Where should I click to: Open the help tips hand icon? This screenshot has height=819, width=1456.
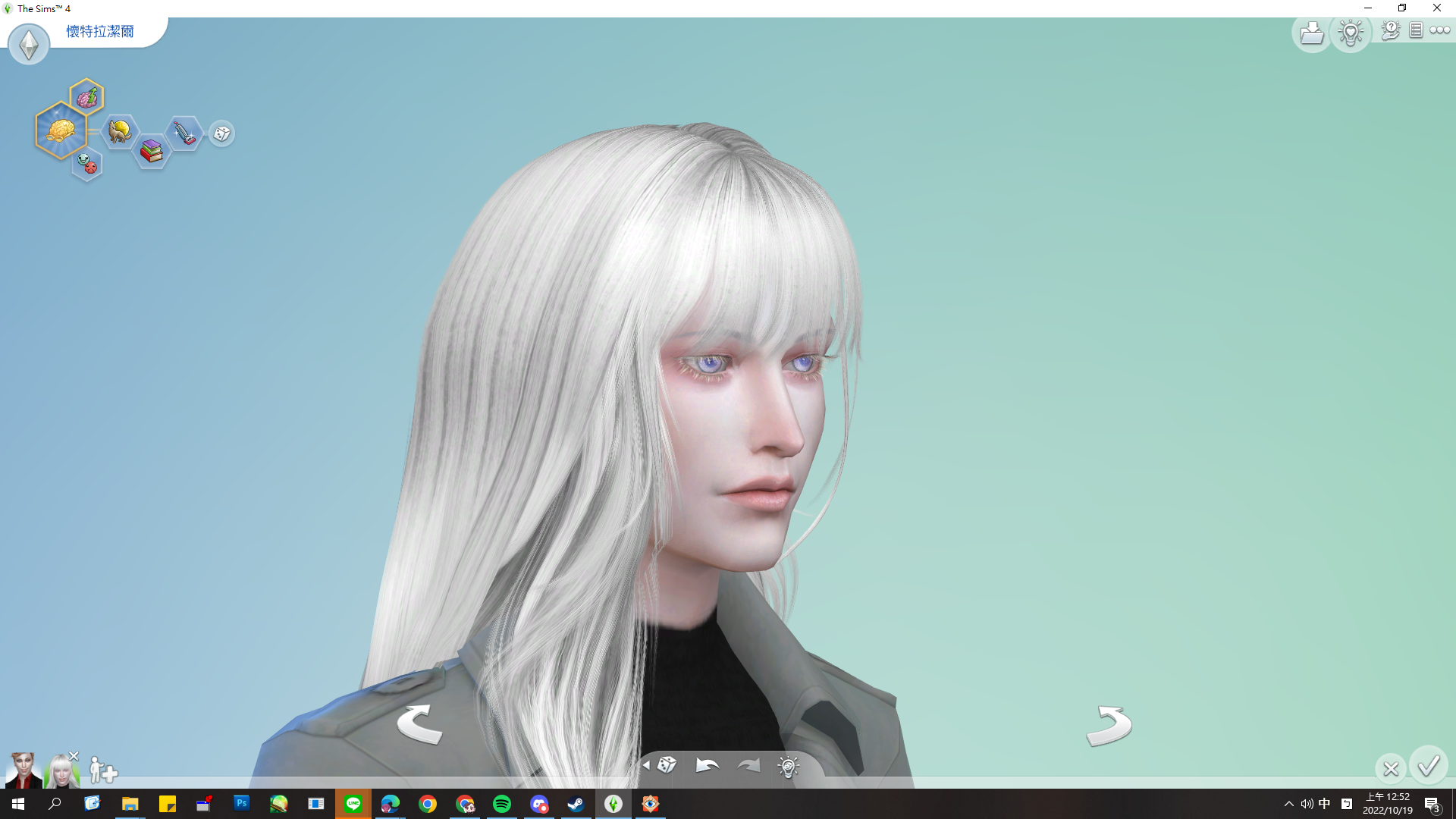[x=1391, y=30]
